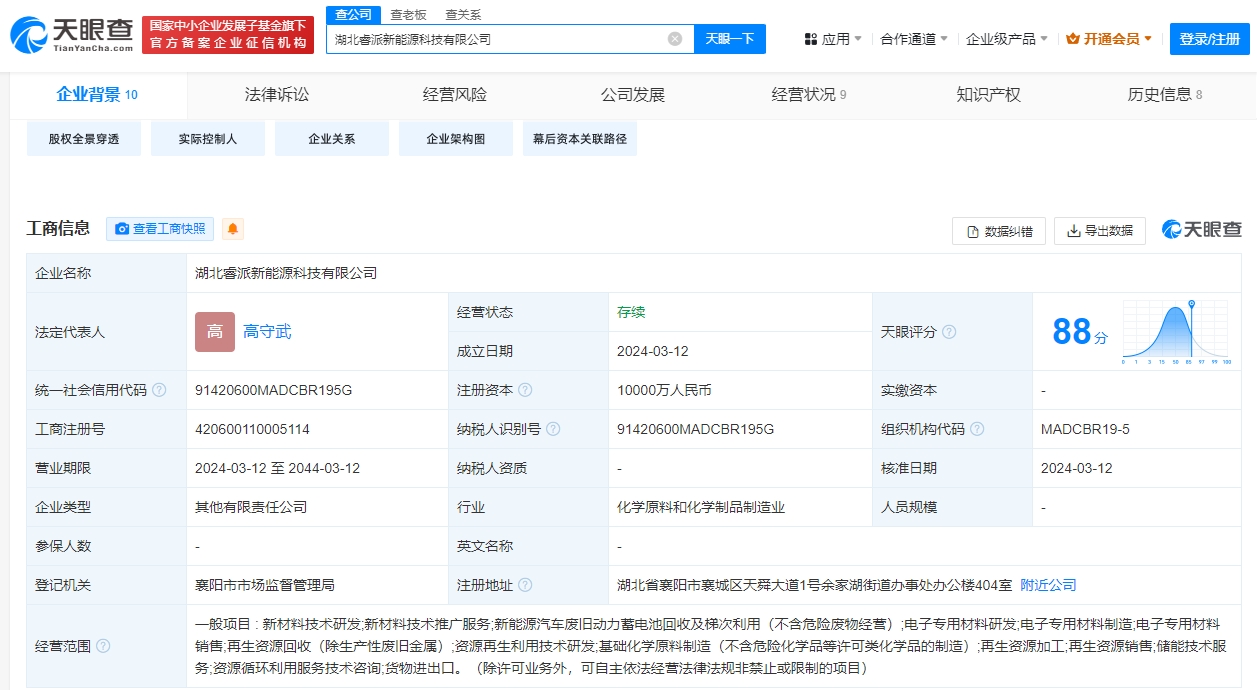This screenshot has width=1257, height=690.
Task: Clear the search box with the X icon
Action: point(675,39)
